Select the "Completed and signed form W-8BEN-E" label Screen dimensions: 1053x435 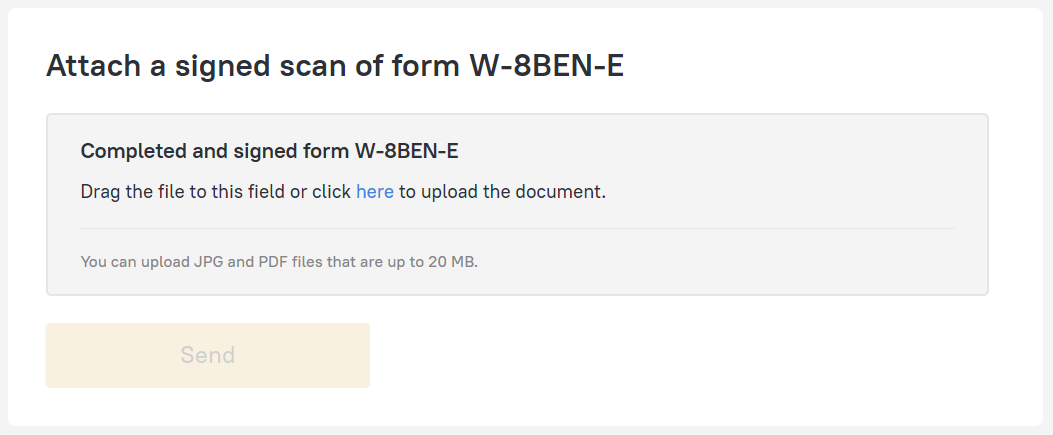click(x=269, y=151)
